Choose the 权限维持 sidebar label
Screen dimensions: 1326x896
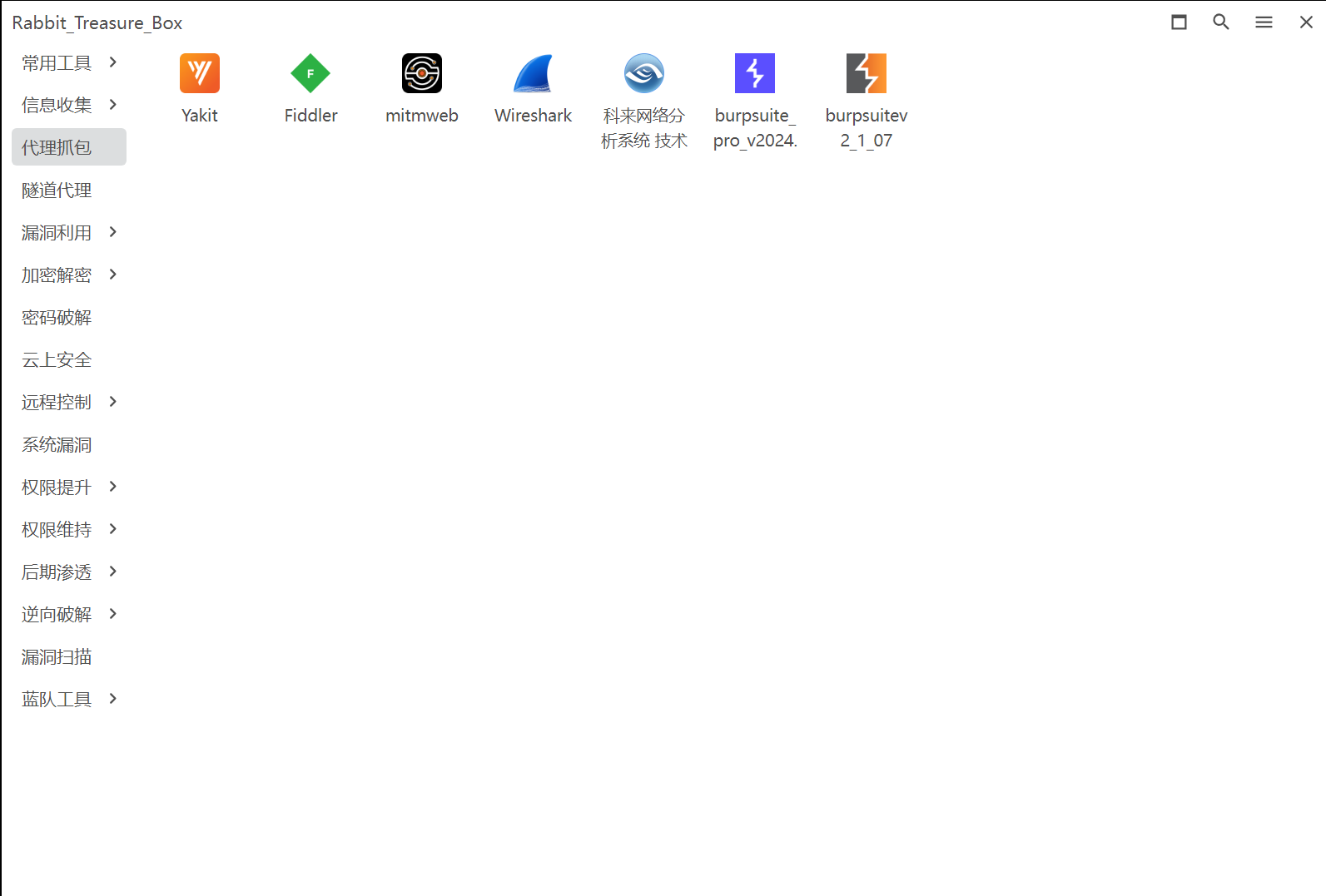[x=57, y=530]
